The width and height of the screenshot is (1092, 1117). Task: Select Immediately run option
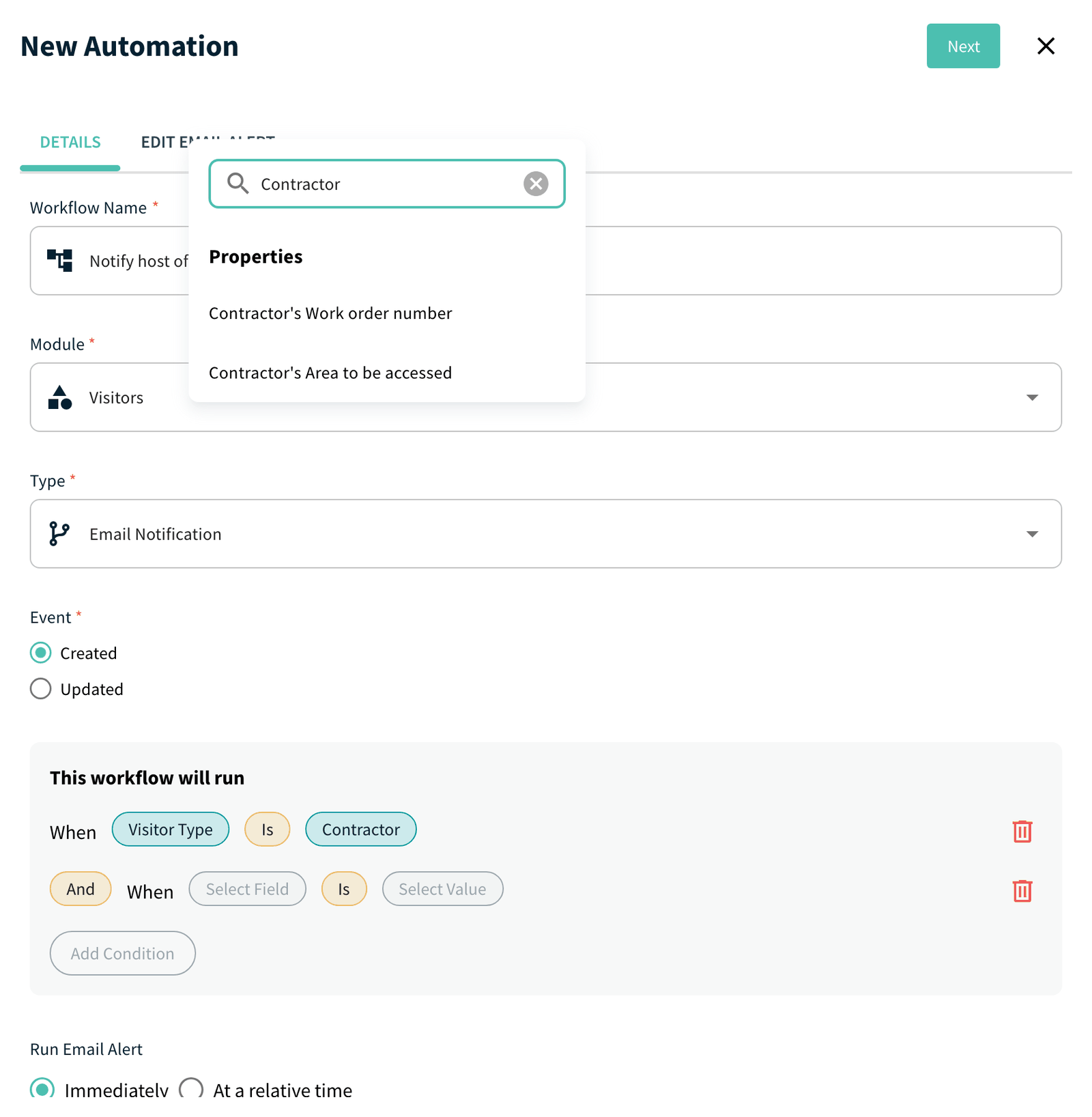tap(42, 1089)
